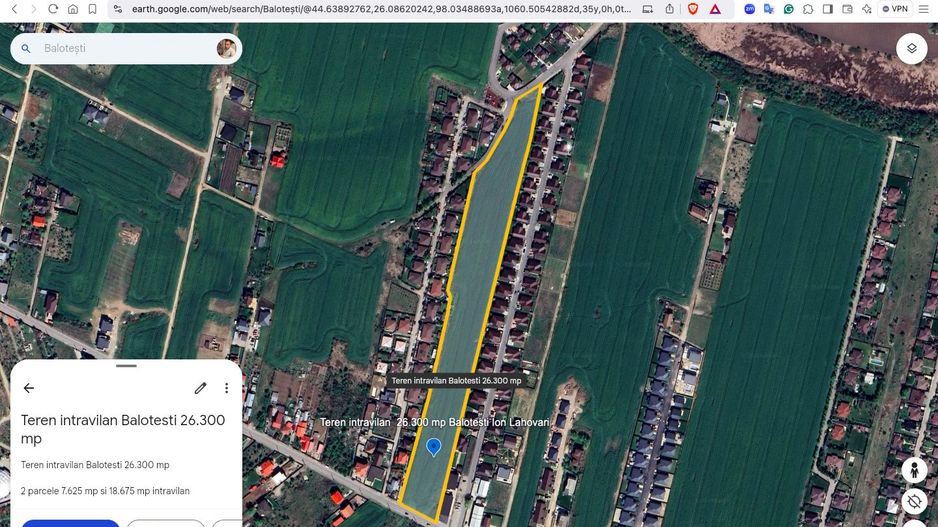This screenshot has height=527, width=938.
Task: Click the magnifier icon in Earth search box
Action: coord(26,48)
